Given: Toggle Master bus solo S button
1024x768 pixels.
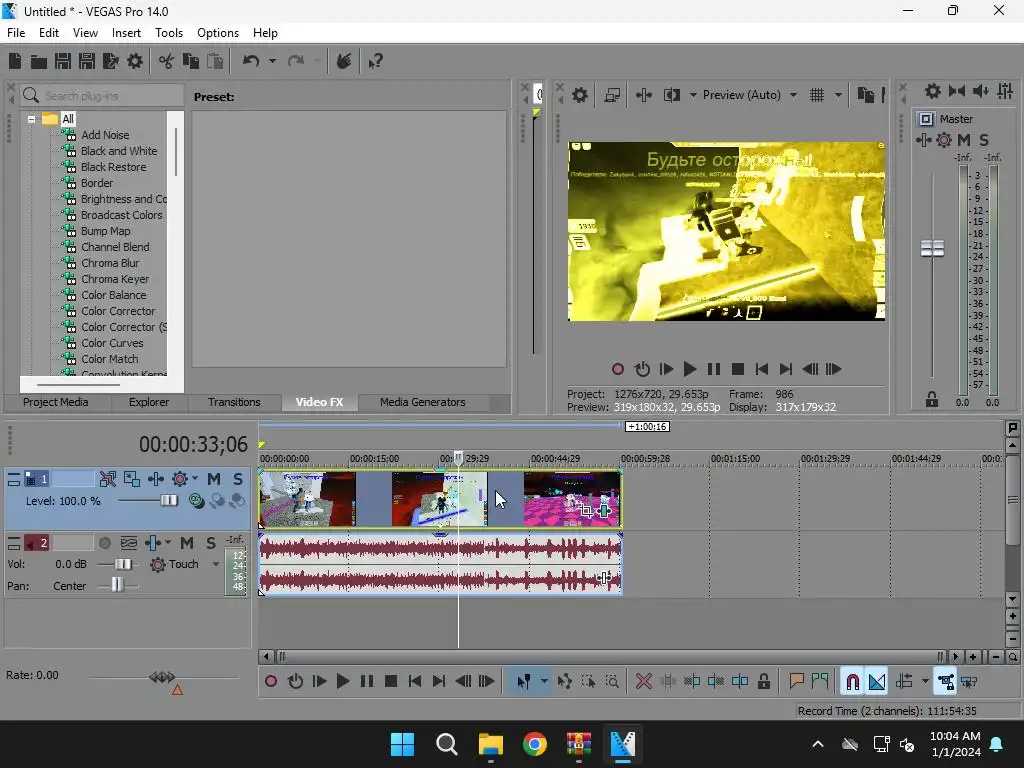Looking at the screenshot, I should (x=984, y=140).
